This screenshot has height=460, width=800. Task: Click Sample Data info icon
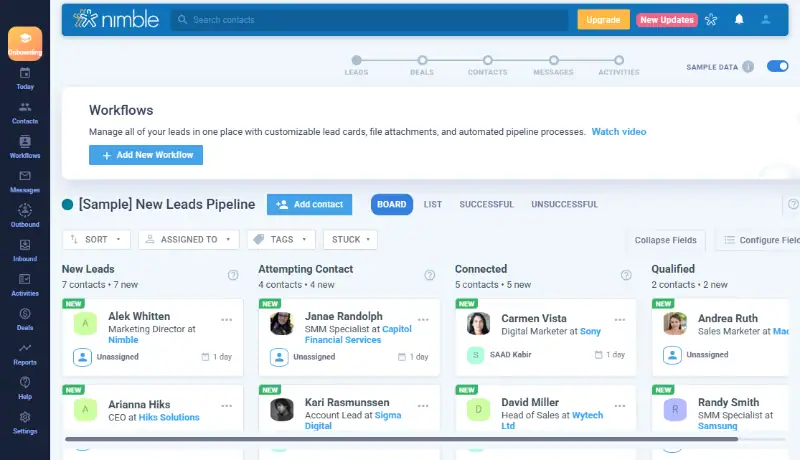coord(748,67)
